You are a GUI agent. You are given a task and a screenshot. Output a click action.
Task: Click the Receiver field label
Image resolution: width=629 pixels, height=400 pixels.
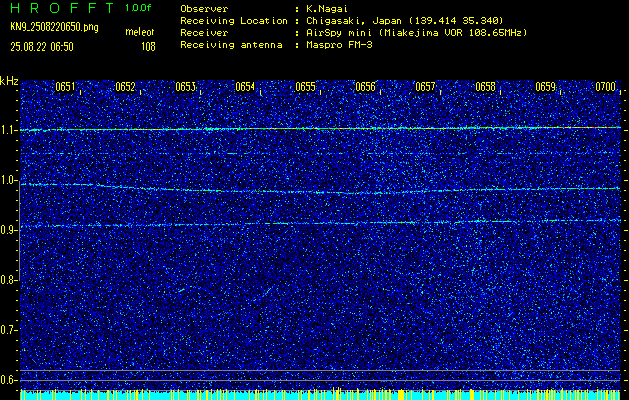point(204,33)
